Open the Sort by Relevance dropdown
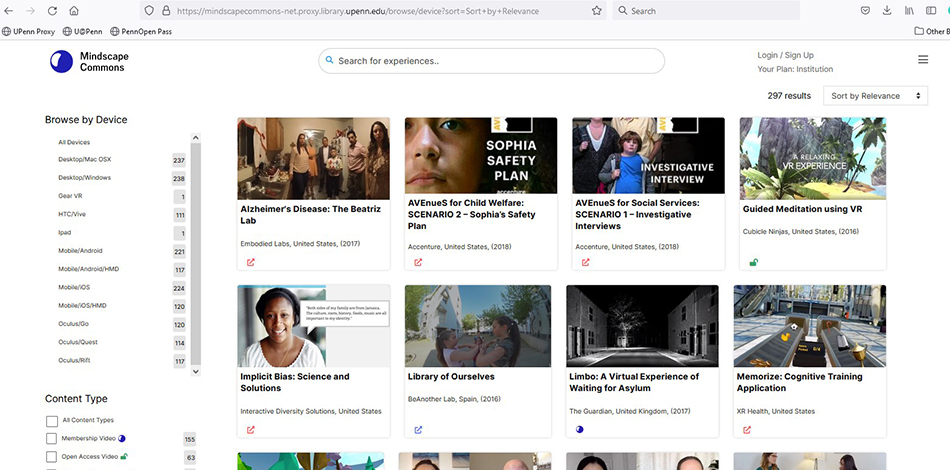Screen dimensions: 950x470 point(875,96)
